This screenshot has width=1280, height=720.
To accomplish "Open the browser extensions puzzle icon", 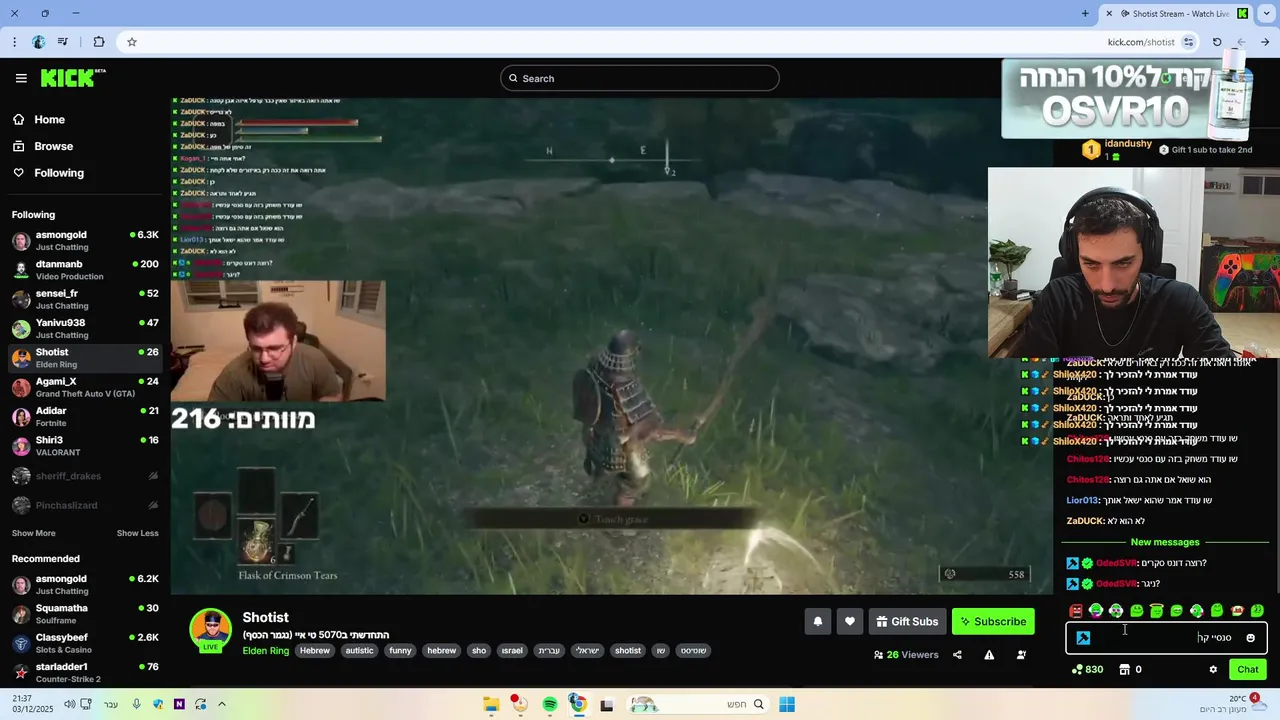I will point(98,42).
